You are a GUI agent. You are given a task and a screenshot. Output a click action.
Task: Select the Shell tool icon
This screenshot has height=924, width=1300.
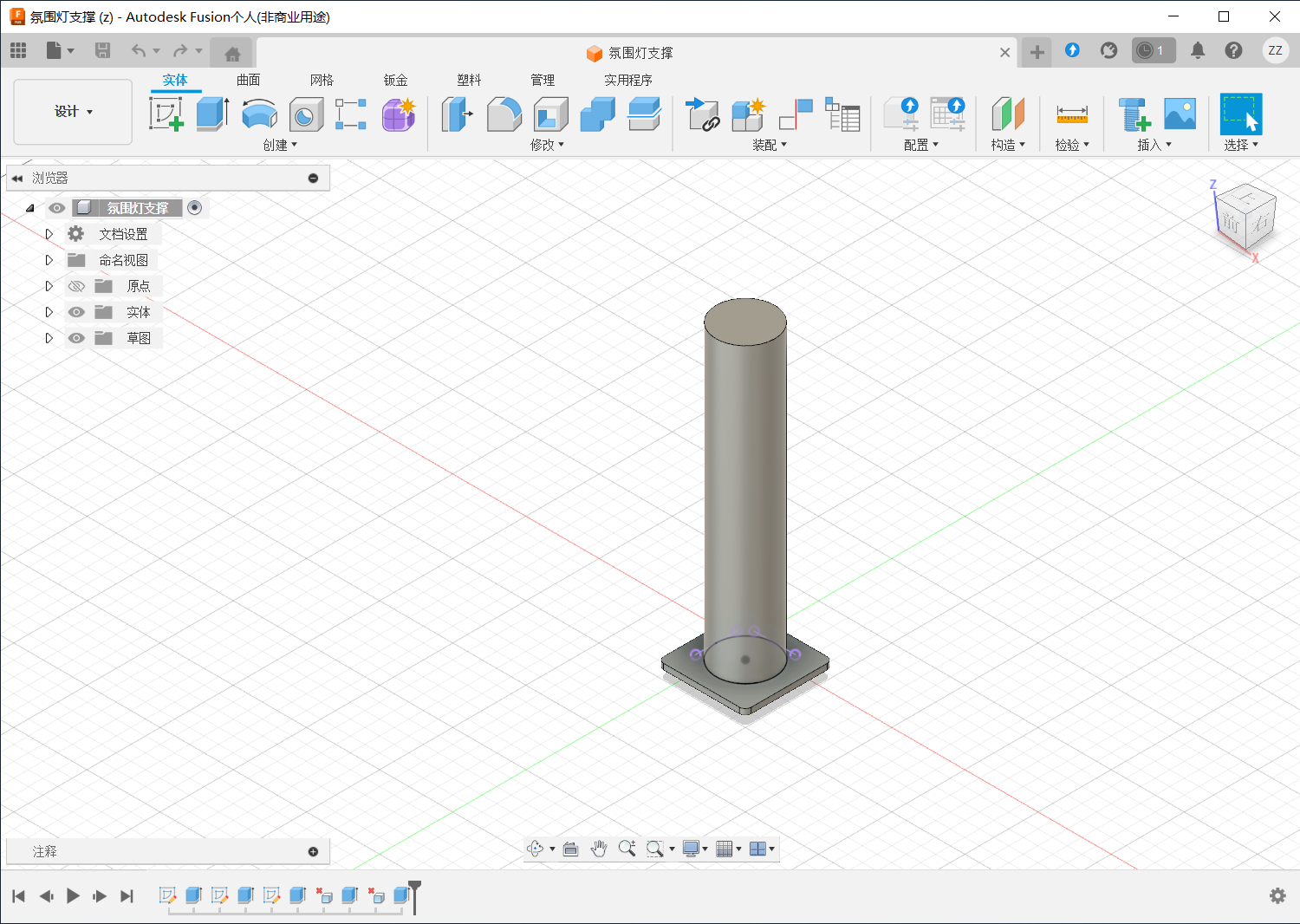click(x=550, y=114)
